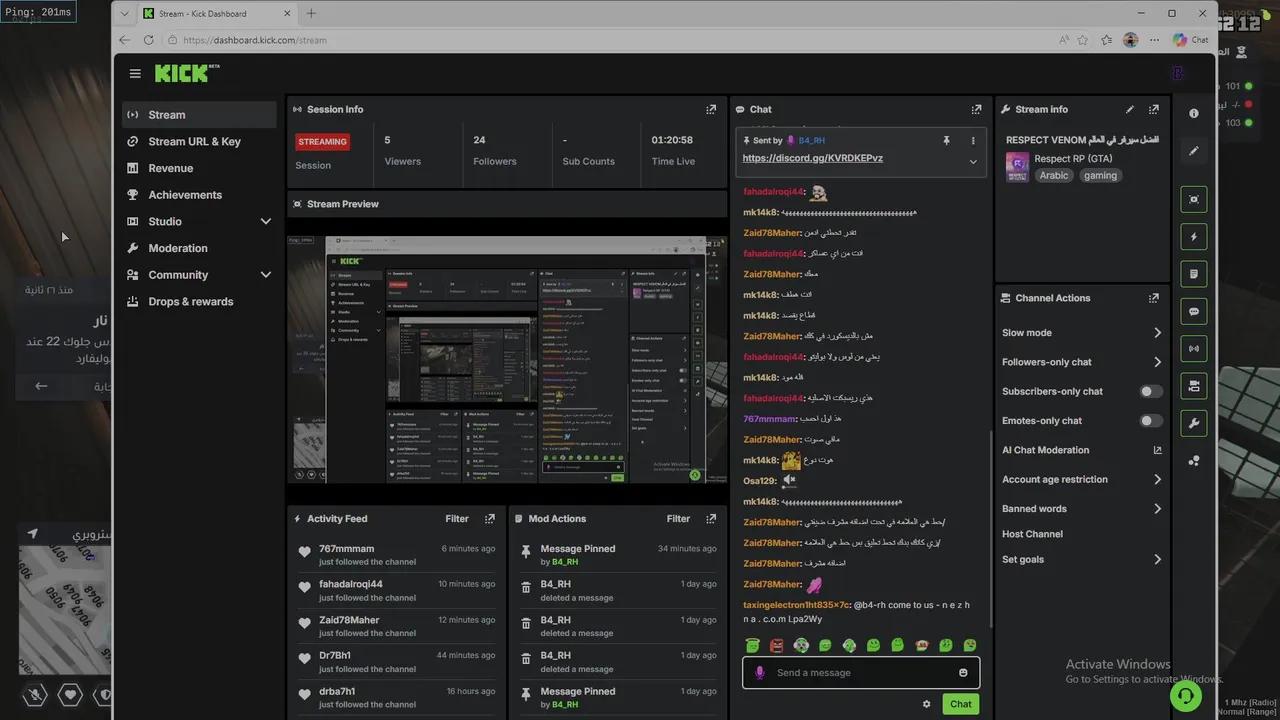Expand the Studio sidebar section
Image resolution: width=1280 pixels, height=720 pixels.
click(266, 222)
